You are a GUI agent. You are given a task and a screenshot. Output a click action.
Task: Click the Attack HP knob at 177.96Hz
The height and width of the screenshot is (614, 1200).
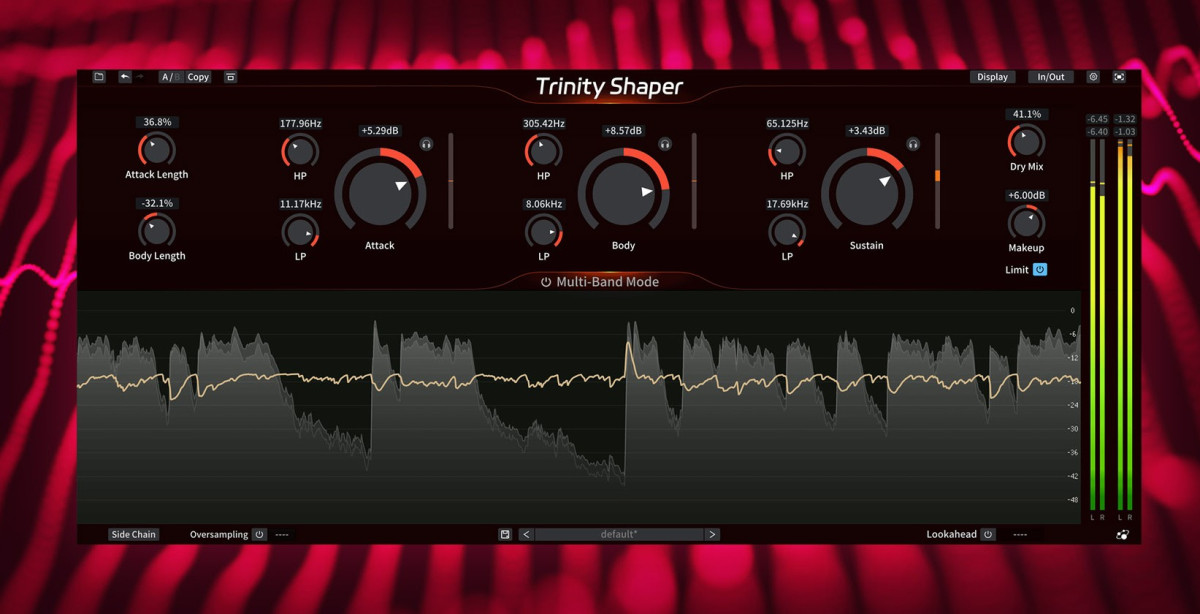click(x=300, y=151)
